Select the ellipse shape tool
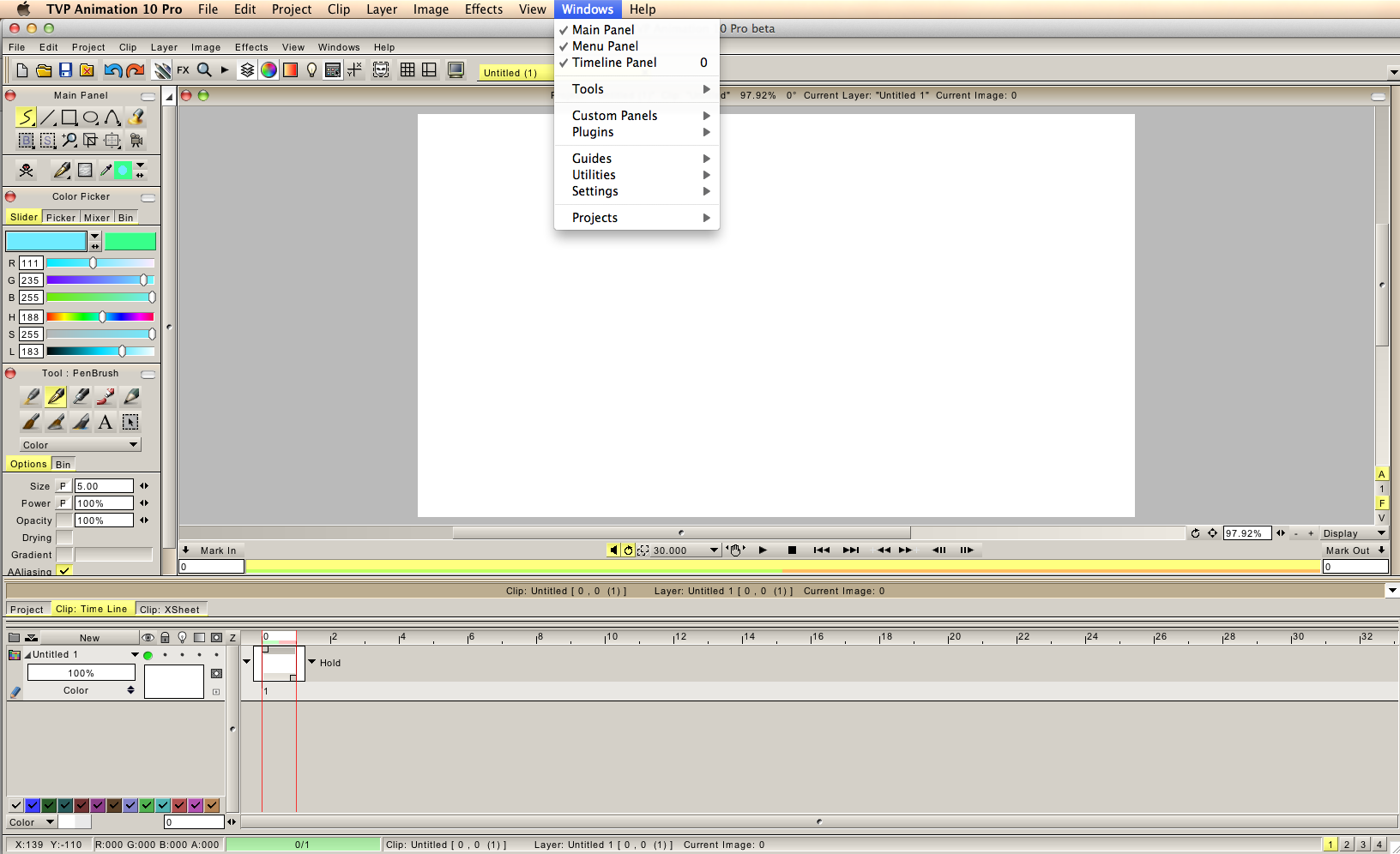The width and height of the screenshot is (1400, 854). 91,117
